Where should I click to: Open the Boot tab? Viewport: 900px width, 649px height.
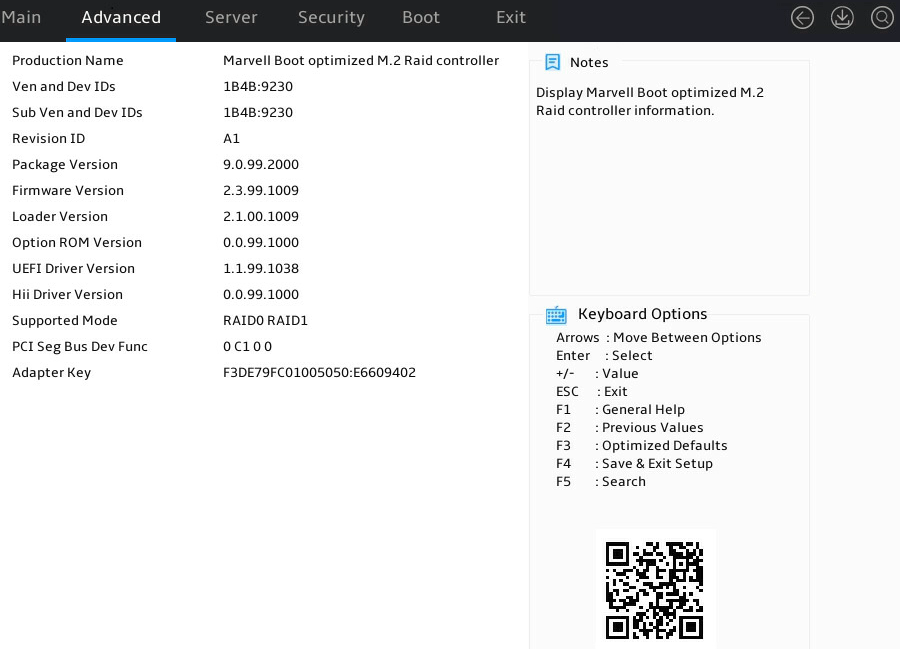click(x=421, y=17)
